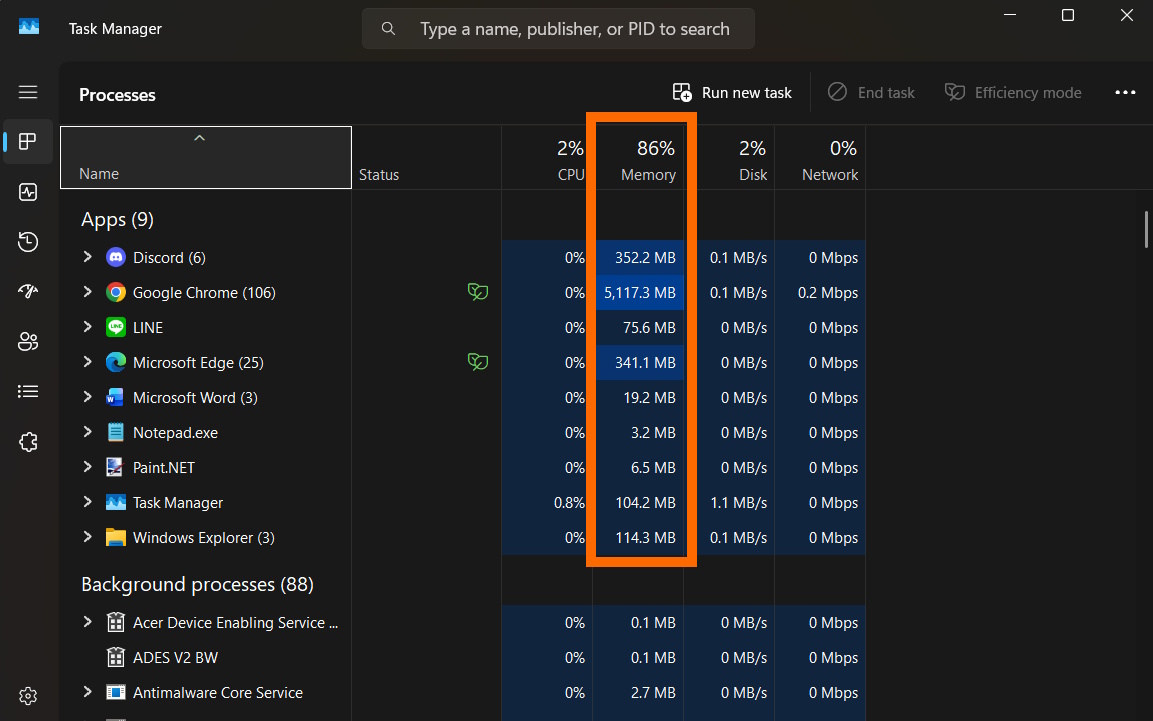The image size is (1153, 721).
Task: Open the Services page icon
Action: pos(28,442)
